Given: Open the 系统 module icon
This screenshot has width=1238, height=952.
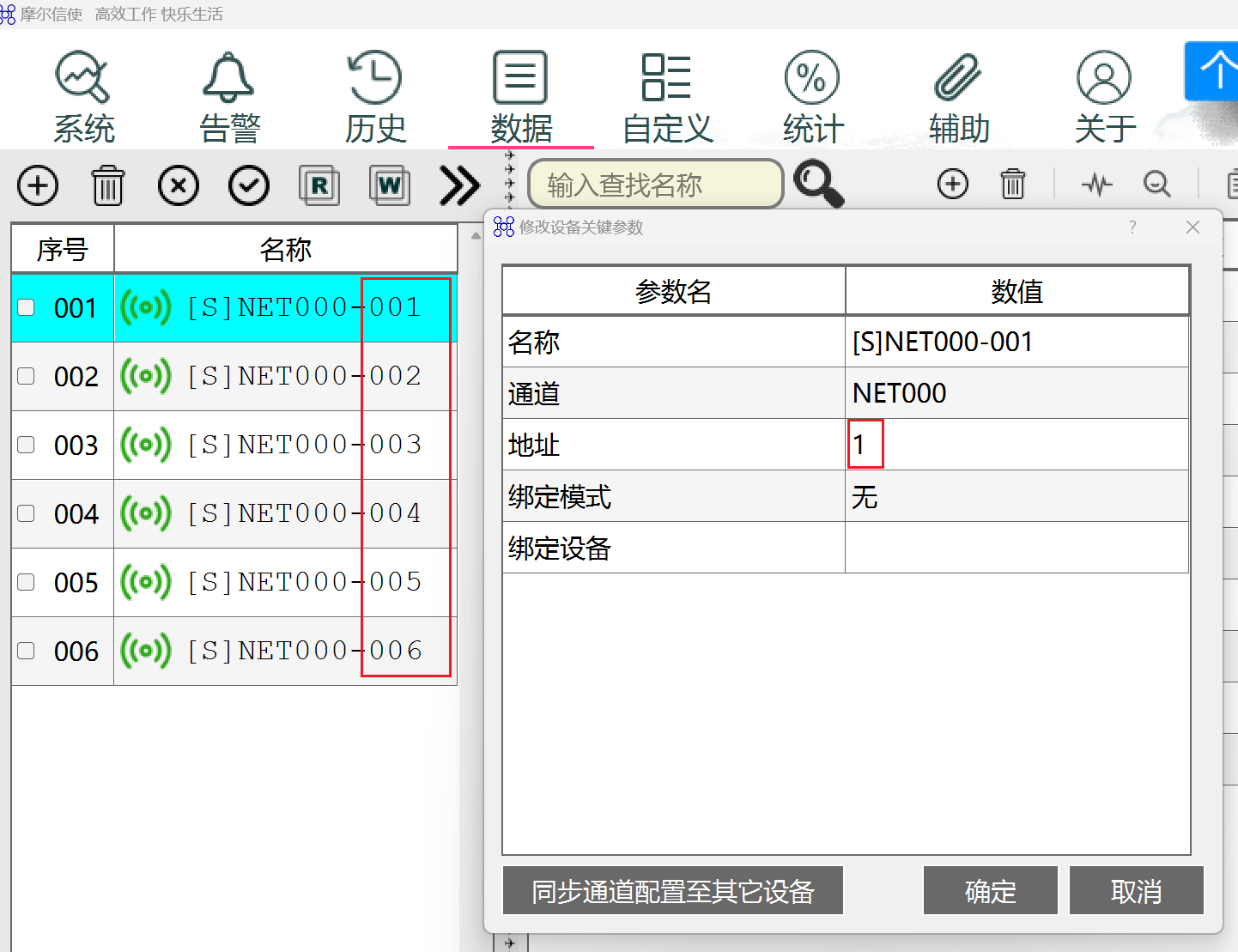Looking at the screenshot, I should 82,77.
